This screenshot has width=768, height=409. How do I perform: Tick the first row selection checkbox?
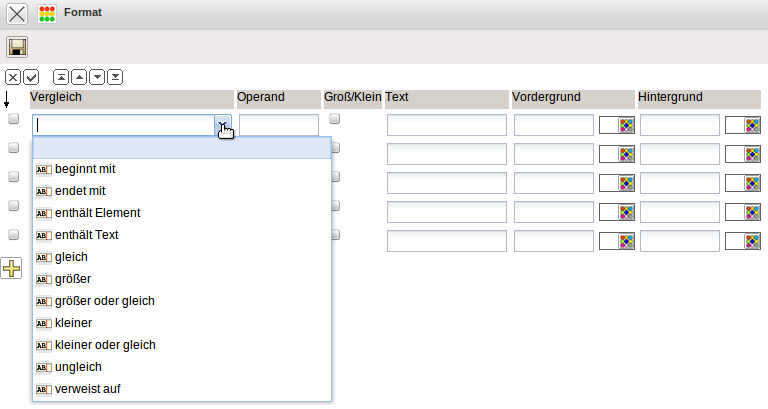pos(14,119)
